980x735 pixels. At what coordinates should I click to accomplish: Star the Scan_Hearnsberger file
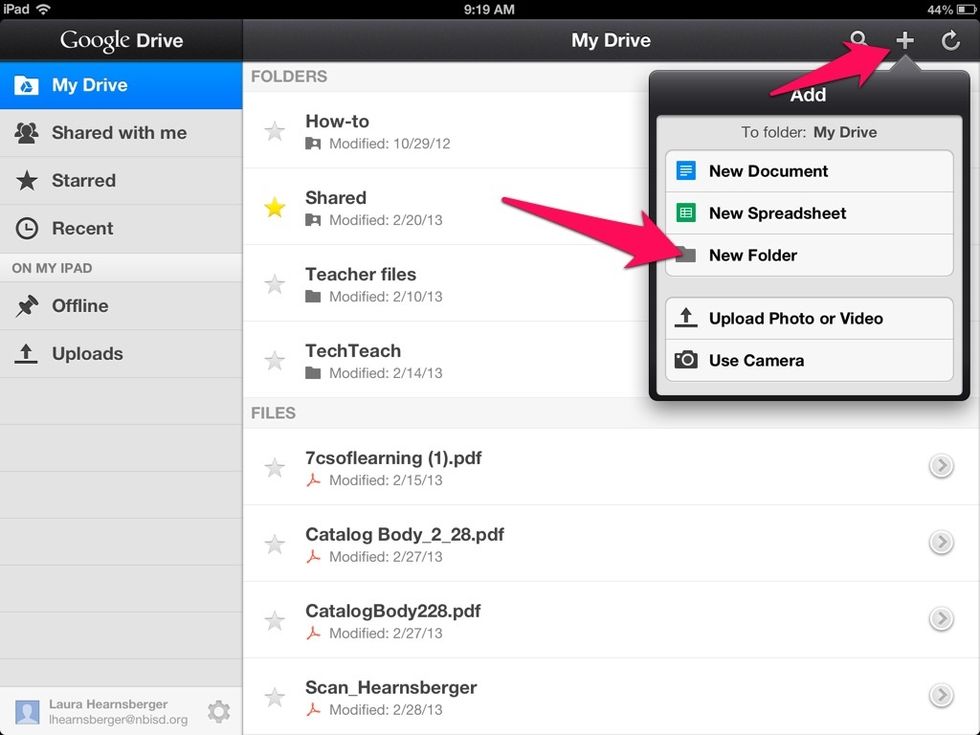point(274,697)
